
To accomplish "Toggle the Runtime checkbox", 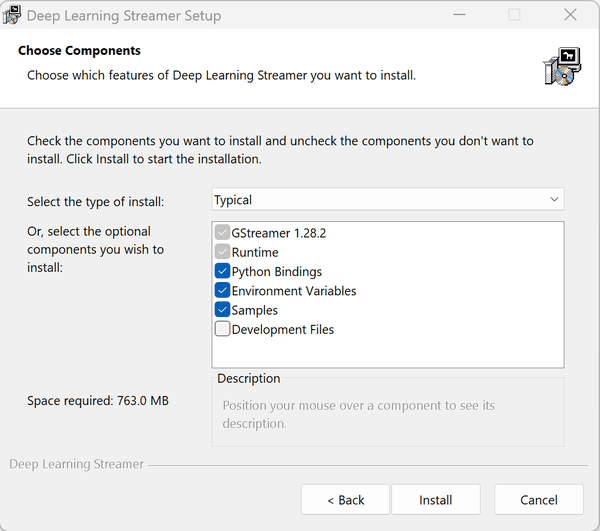I will coord(222,252).
